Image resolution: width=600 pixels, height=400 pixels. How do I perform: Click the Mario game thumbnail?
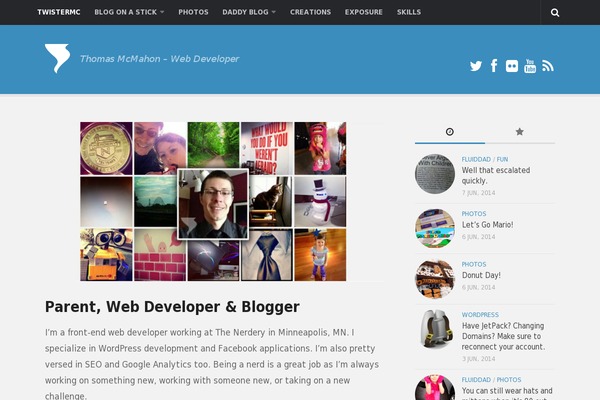435,229
